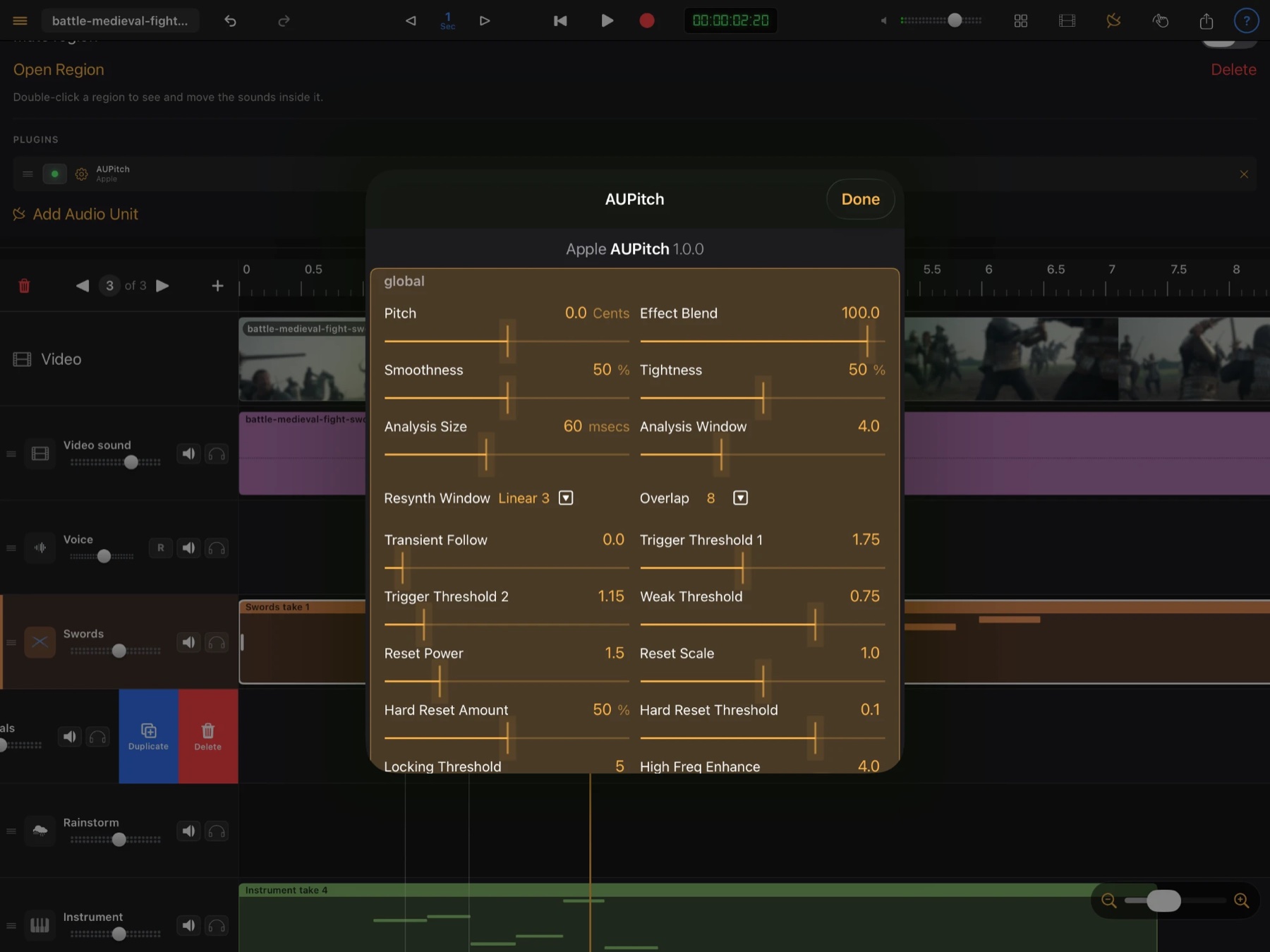Open the hamburger main menu
The width and height of the screenshot is (1270, 952).
20,20
